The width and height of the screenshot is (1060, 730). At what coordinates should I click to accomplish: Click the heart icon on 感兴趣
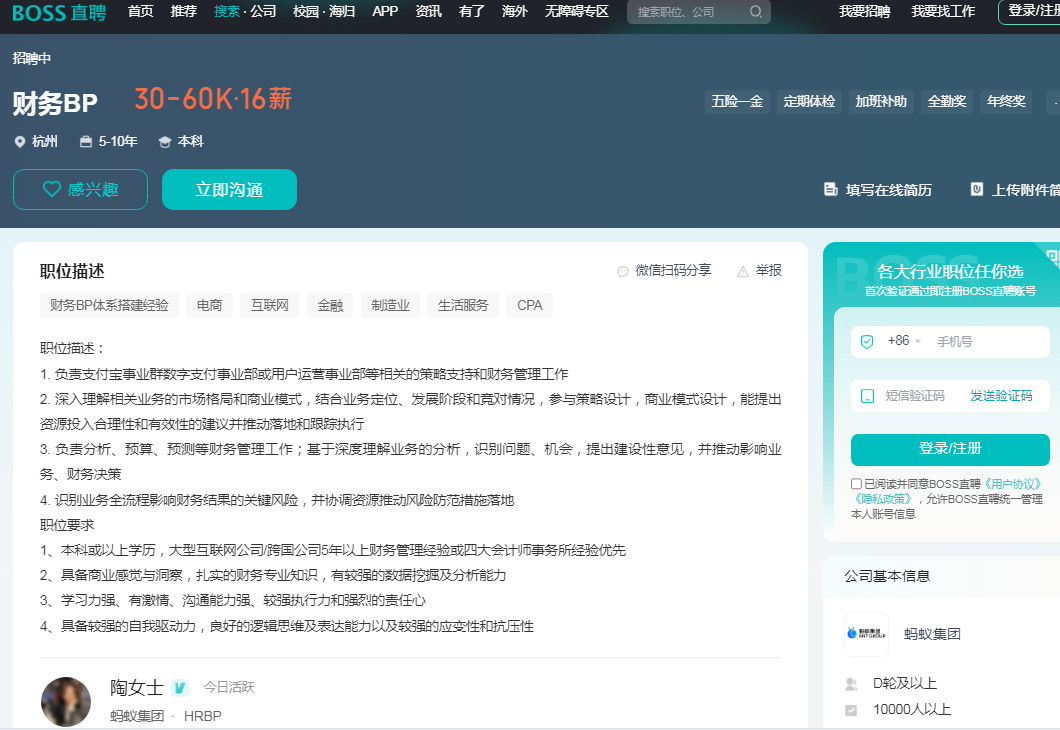52,189
